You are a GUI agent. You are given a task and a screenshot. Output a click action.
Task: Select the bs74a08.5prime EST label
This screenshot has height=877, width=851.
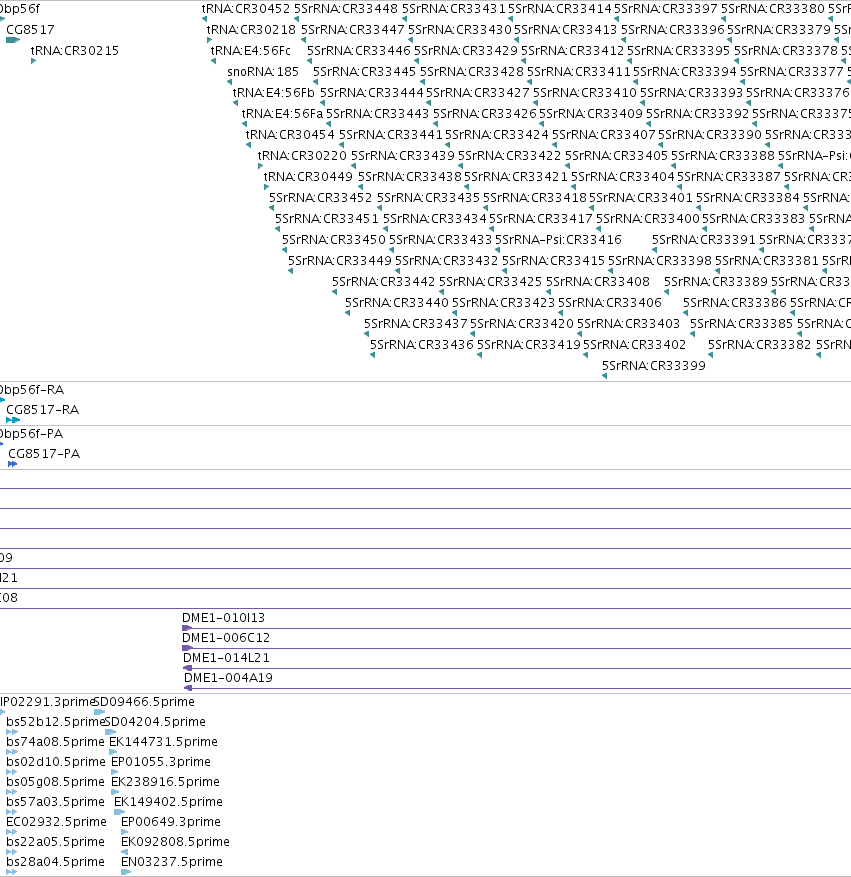(x=55, y=742)
